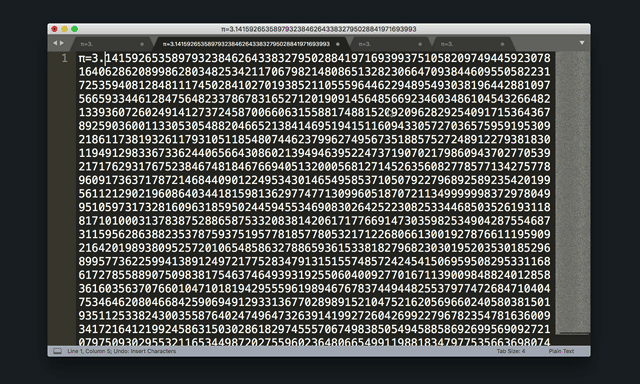Click the red close window button
Image resolution: width=640 pixels, height=384 pixels.
[x=54, y=29]
